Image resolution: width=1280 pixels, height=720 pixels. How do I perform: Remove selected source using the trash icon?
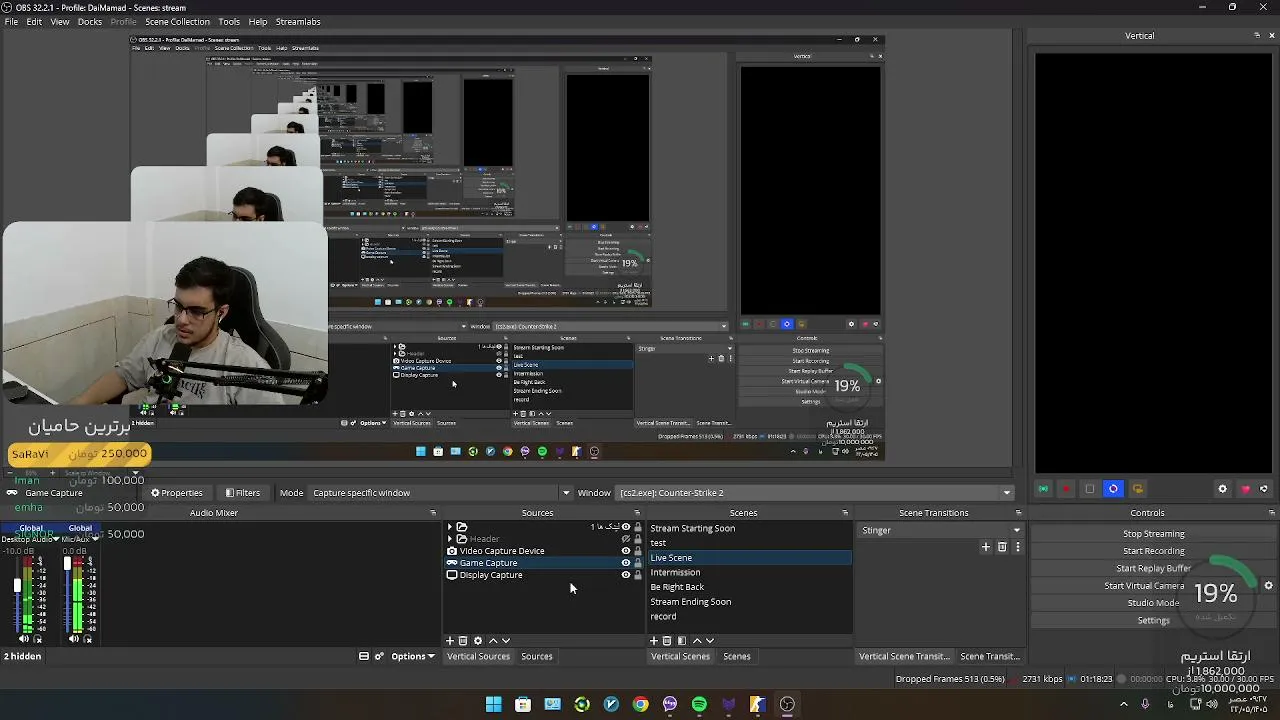pos(463,641)
